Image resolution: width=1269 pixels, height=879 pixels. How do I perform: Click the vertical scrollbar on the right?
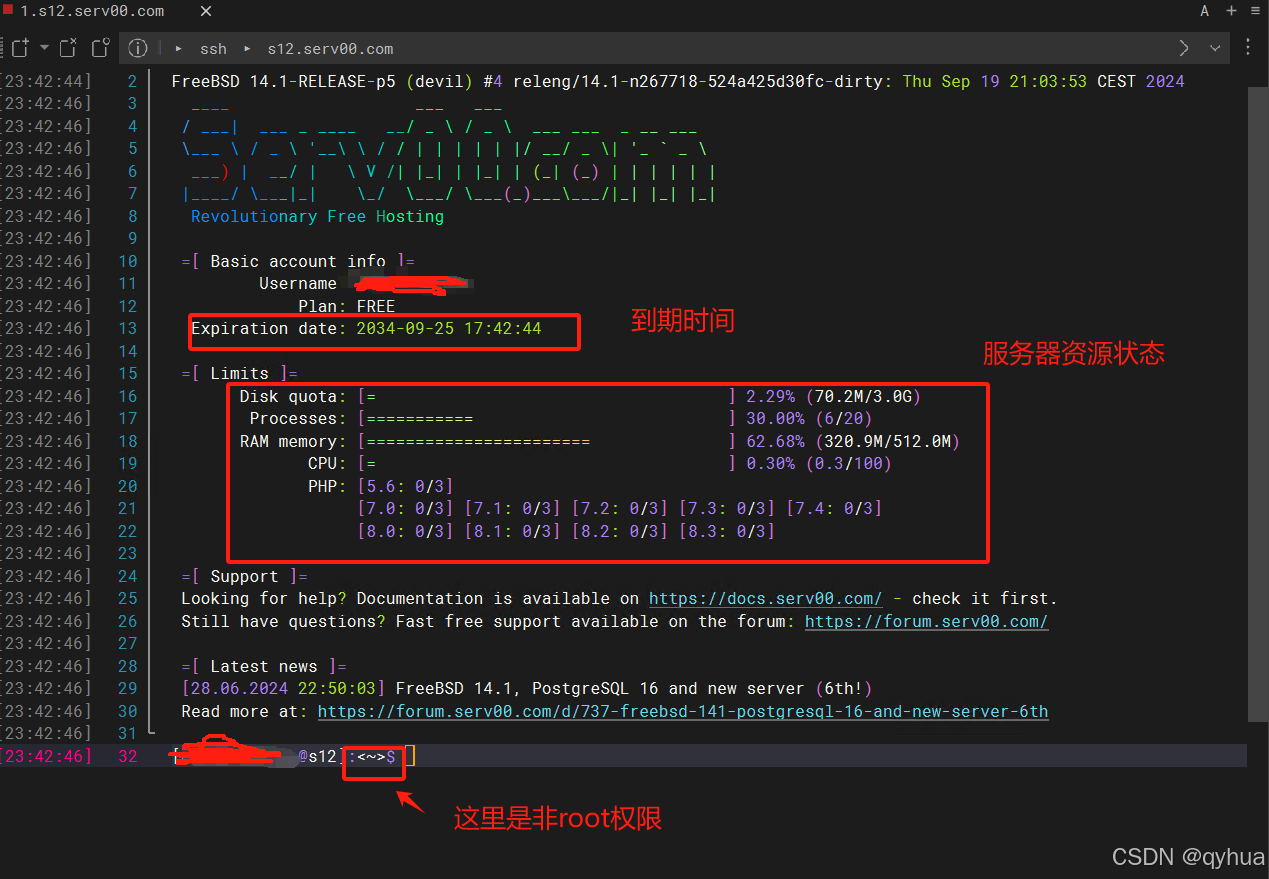tap(1258, 400)
